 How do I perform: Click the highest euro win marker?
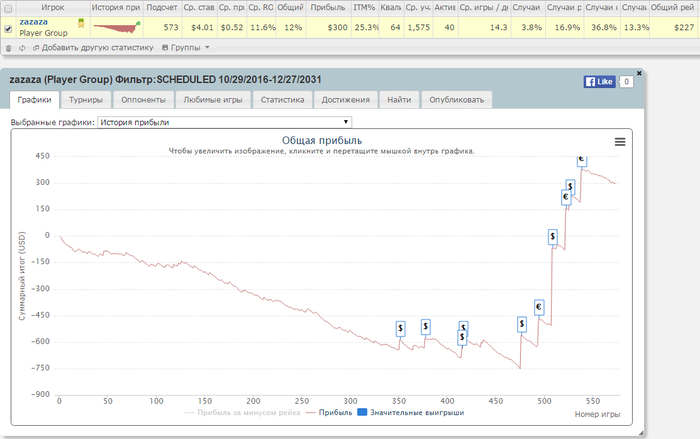click(x=581, y=160)
